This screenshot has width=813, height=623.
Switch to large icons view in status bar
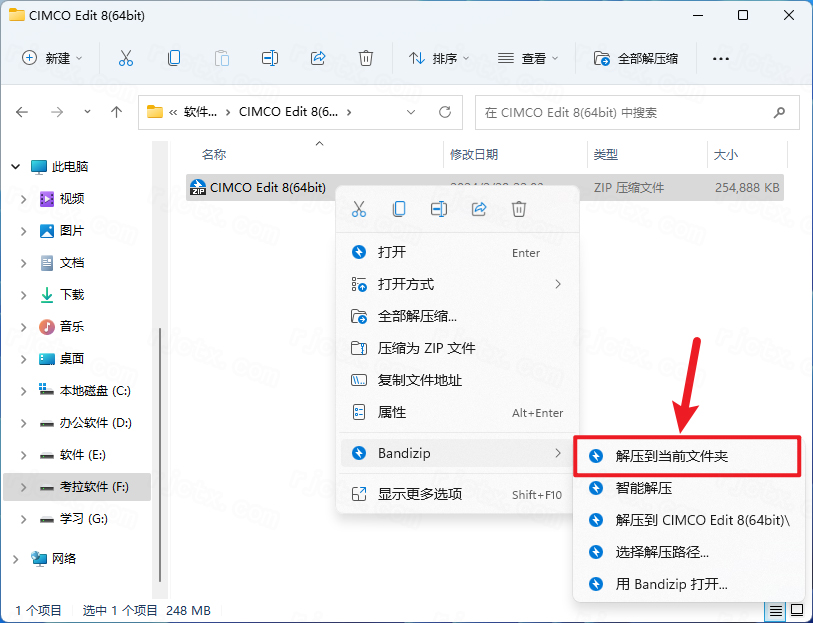pos(796,611)
